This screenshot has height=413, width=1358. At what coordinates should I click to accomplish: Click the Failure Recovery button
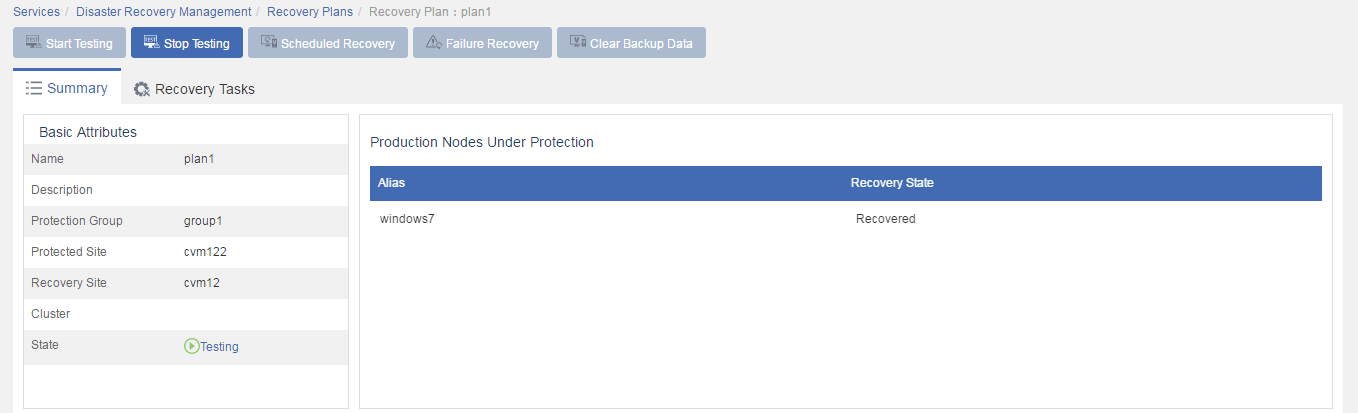482,43
